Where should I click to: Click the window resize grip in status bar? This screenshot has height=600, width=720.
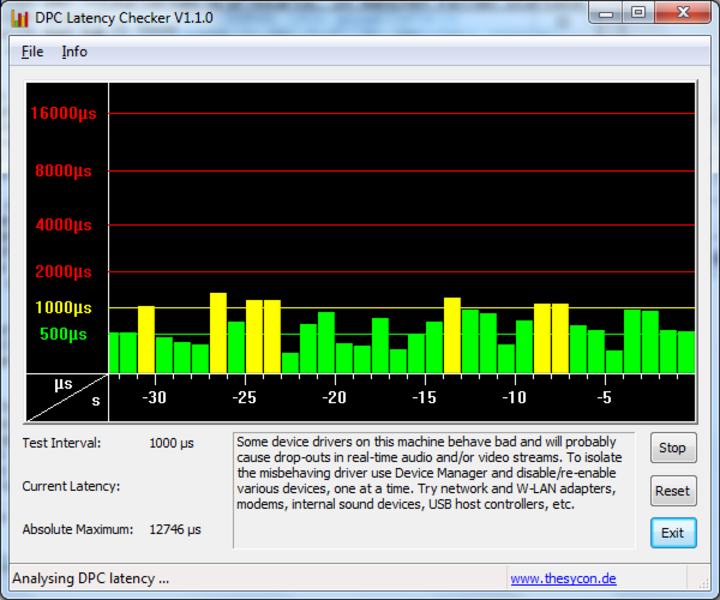click(x=703, y=583)
